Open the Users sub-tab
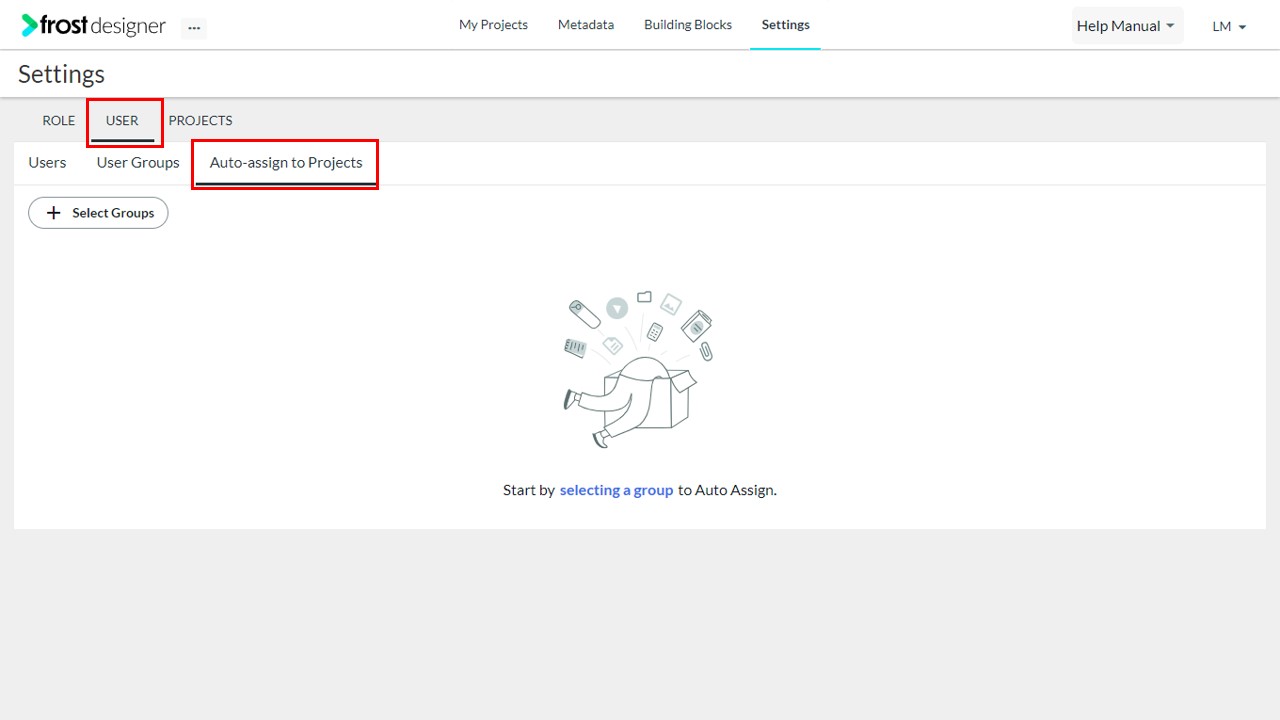The height and width of the screenshot is (720, 1280). coord(47,162)
